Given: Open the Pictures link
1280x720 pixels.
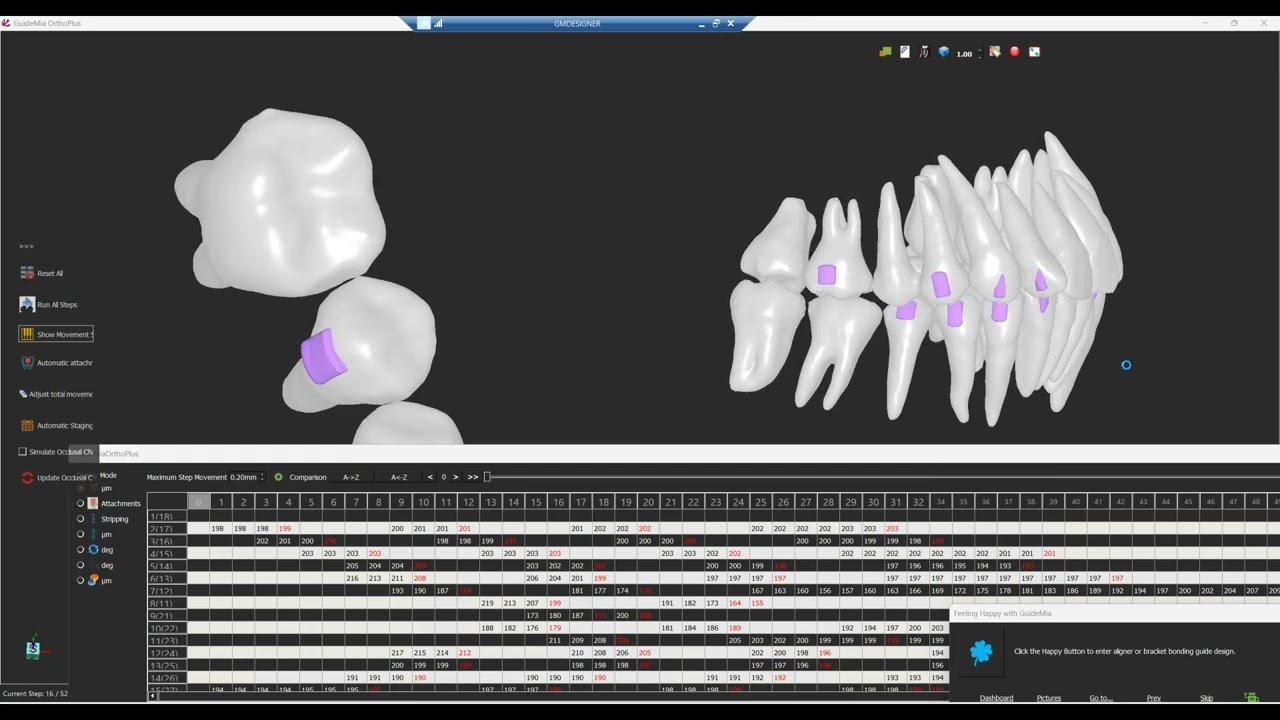Looking at the screenshot, I should tap(1049, 698).
